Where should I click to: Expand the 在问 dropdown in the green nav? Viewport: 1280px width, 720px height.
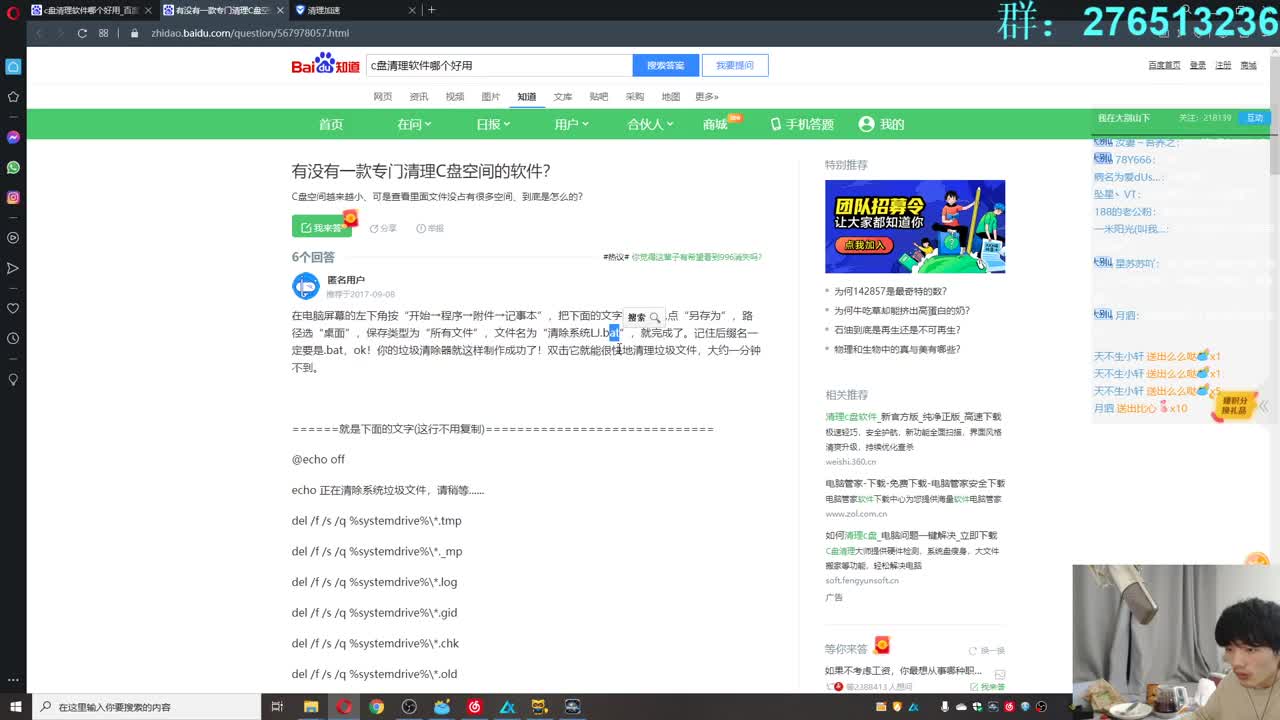[x=414, y=124]
